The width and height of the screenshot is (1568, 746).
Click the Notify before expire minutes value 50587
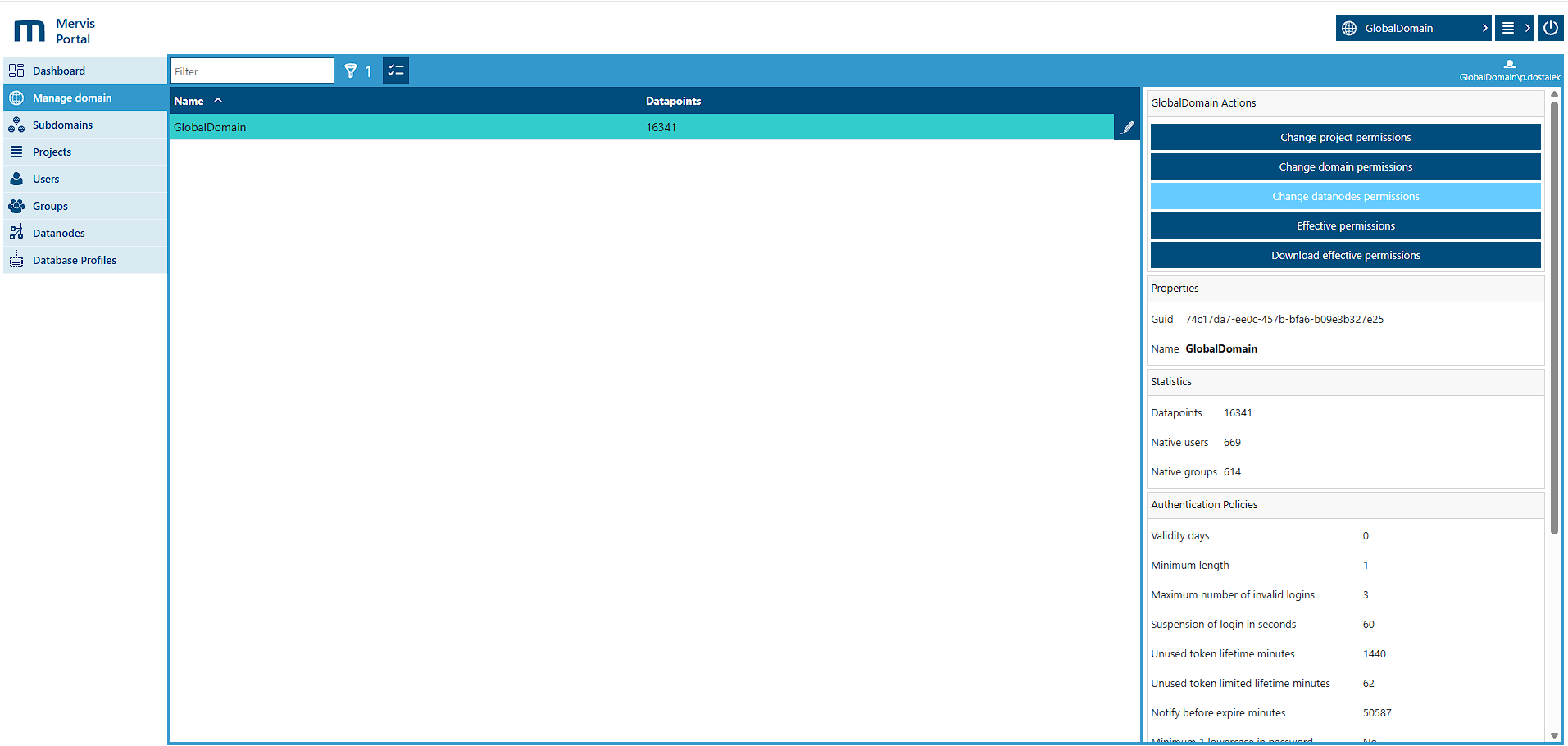click(x=1377, y=712)
